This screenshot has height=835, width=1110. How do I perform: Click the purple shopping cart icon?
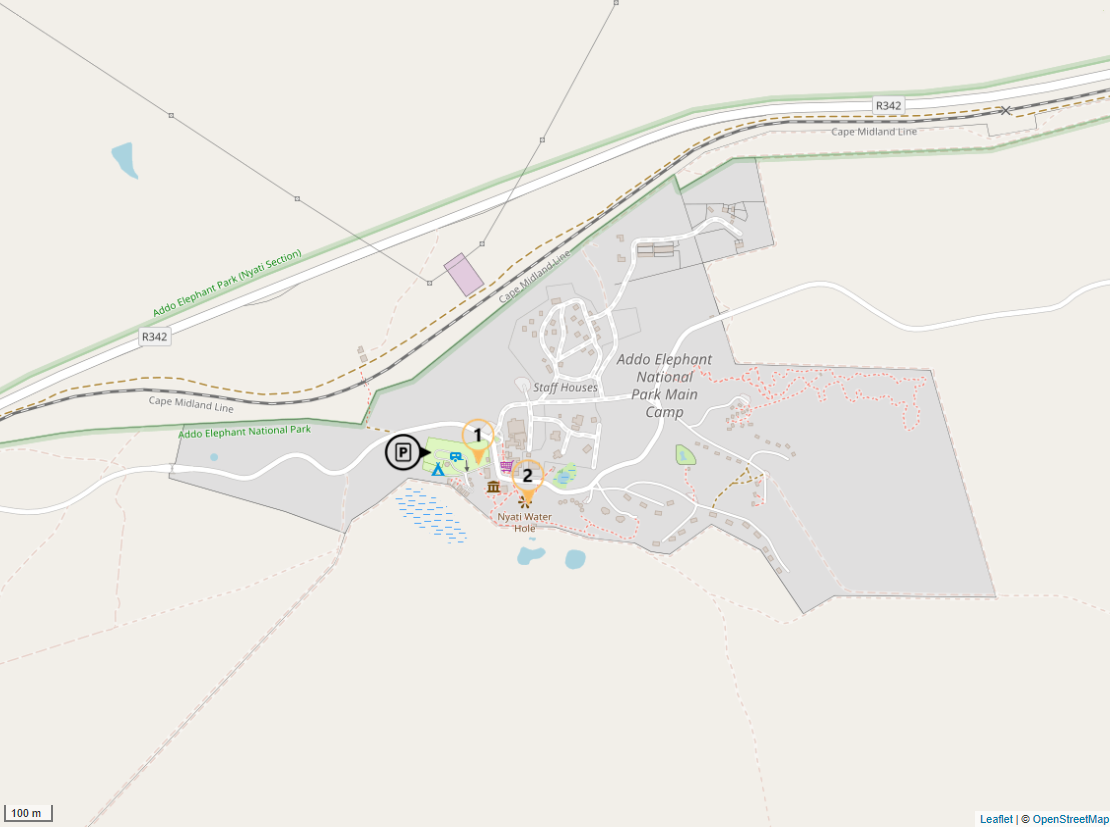506,466
